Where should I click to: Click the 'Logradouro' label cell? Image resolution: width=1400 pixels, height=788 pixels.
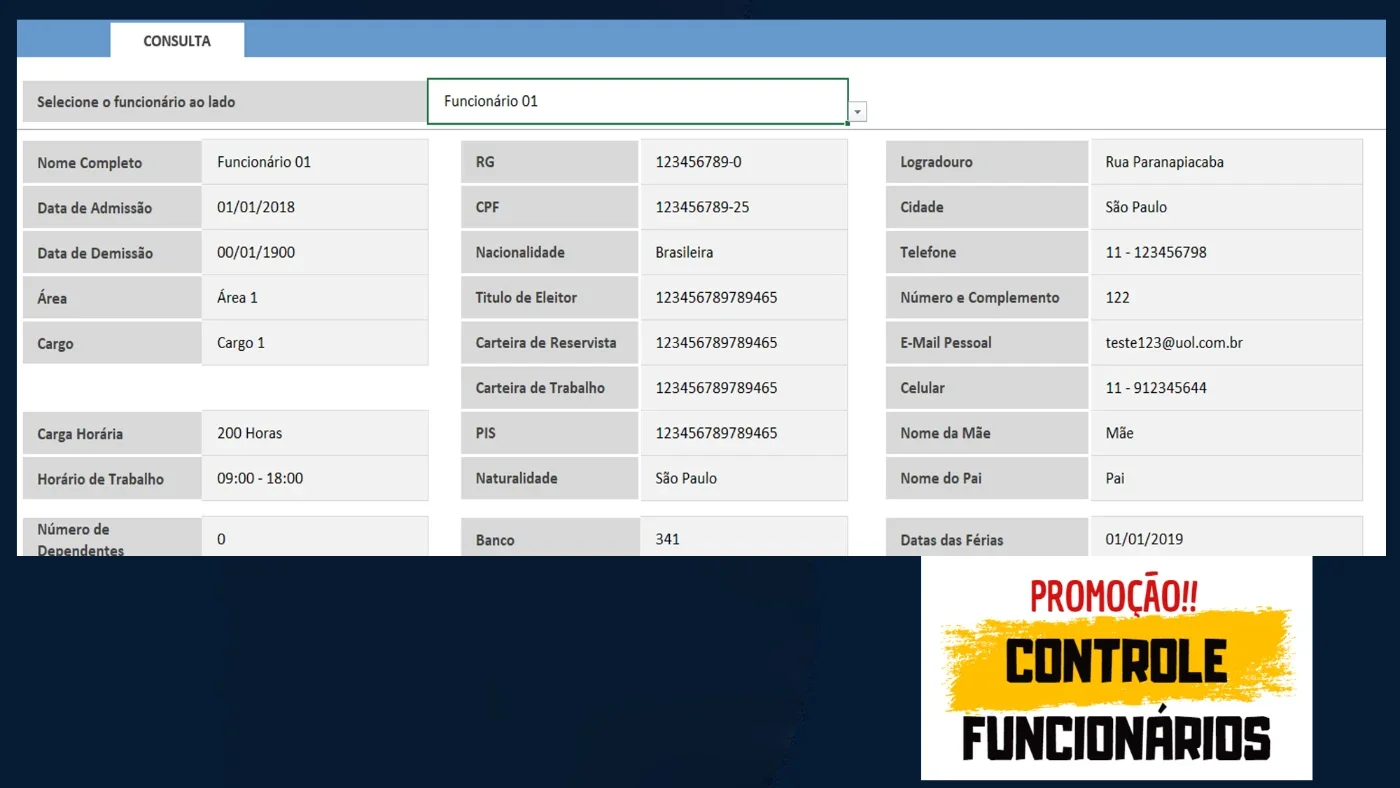[x=987, y=162]
